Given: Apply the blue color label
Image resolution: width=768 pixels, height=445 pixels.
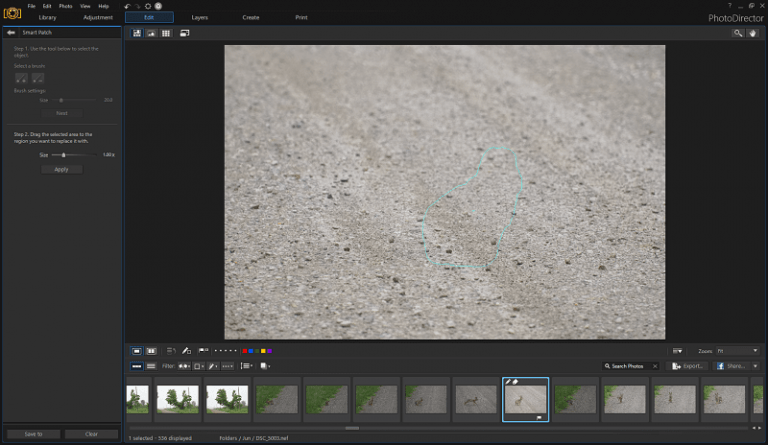Looking at the screenshot, I should tap(251, 351).
